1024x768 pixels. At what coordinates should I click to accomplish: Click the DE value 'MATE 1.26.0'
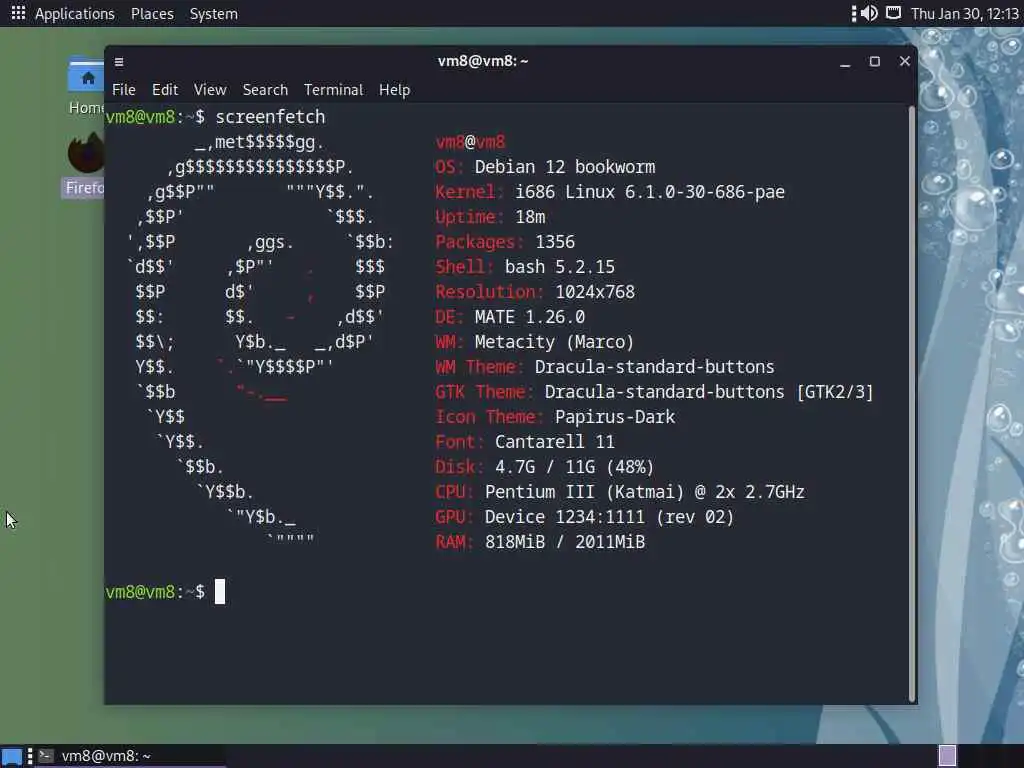(x=530, y=317)
